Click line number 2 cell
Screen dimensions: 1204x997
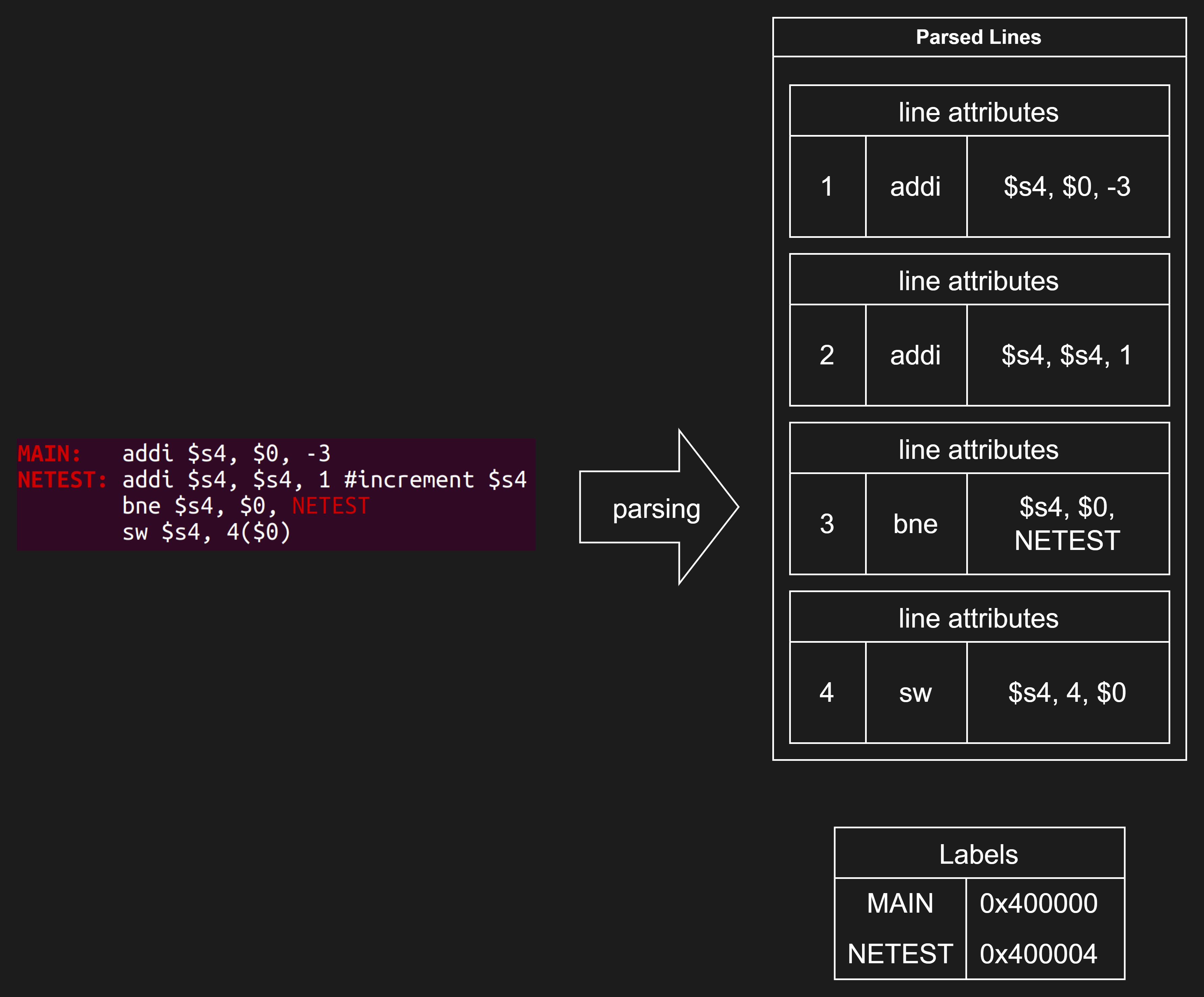pos(827,355)
